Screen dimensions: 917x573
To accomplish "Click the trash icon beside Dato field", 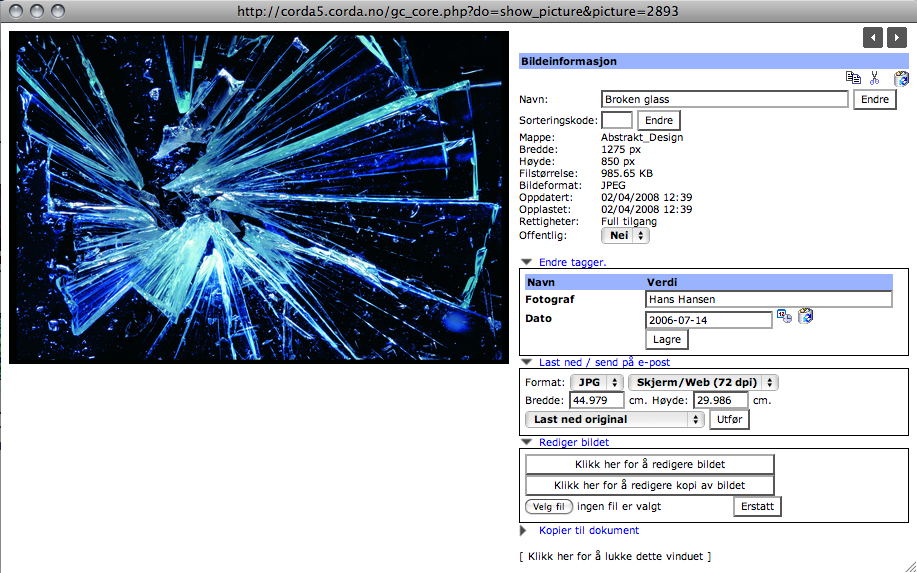I will pyautogui.click(x=806, y=317).
